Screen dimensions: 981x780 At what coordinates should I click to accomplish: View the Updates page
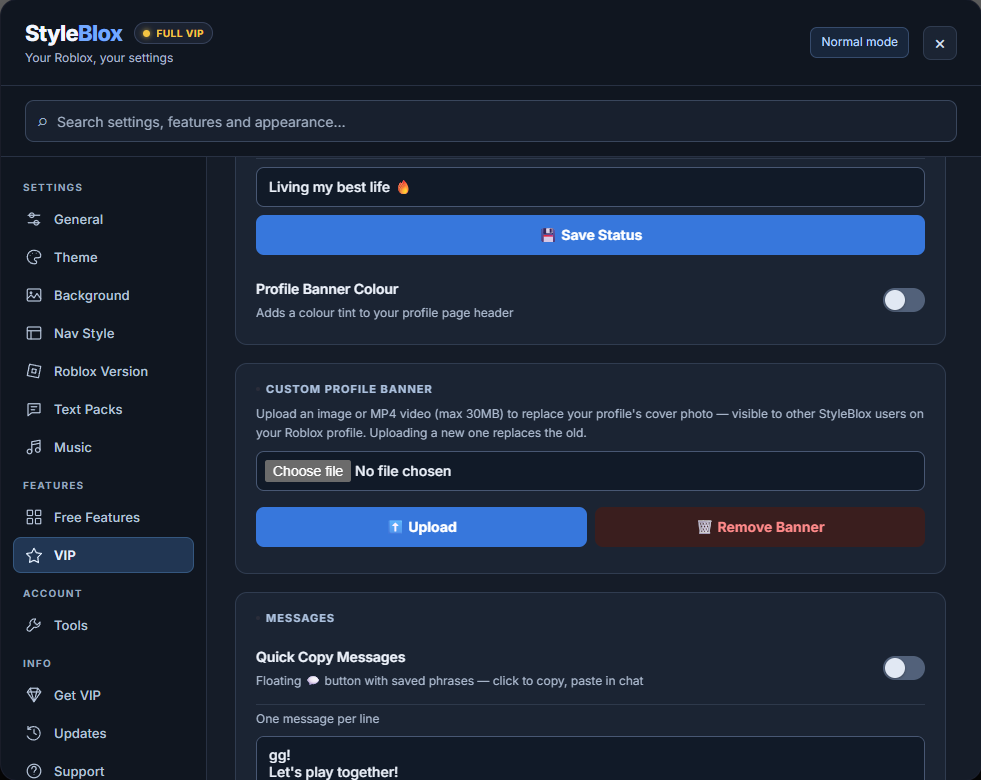click(103, 733)
